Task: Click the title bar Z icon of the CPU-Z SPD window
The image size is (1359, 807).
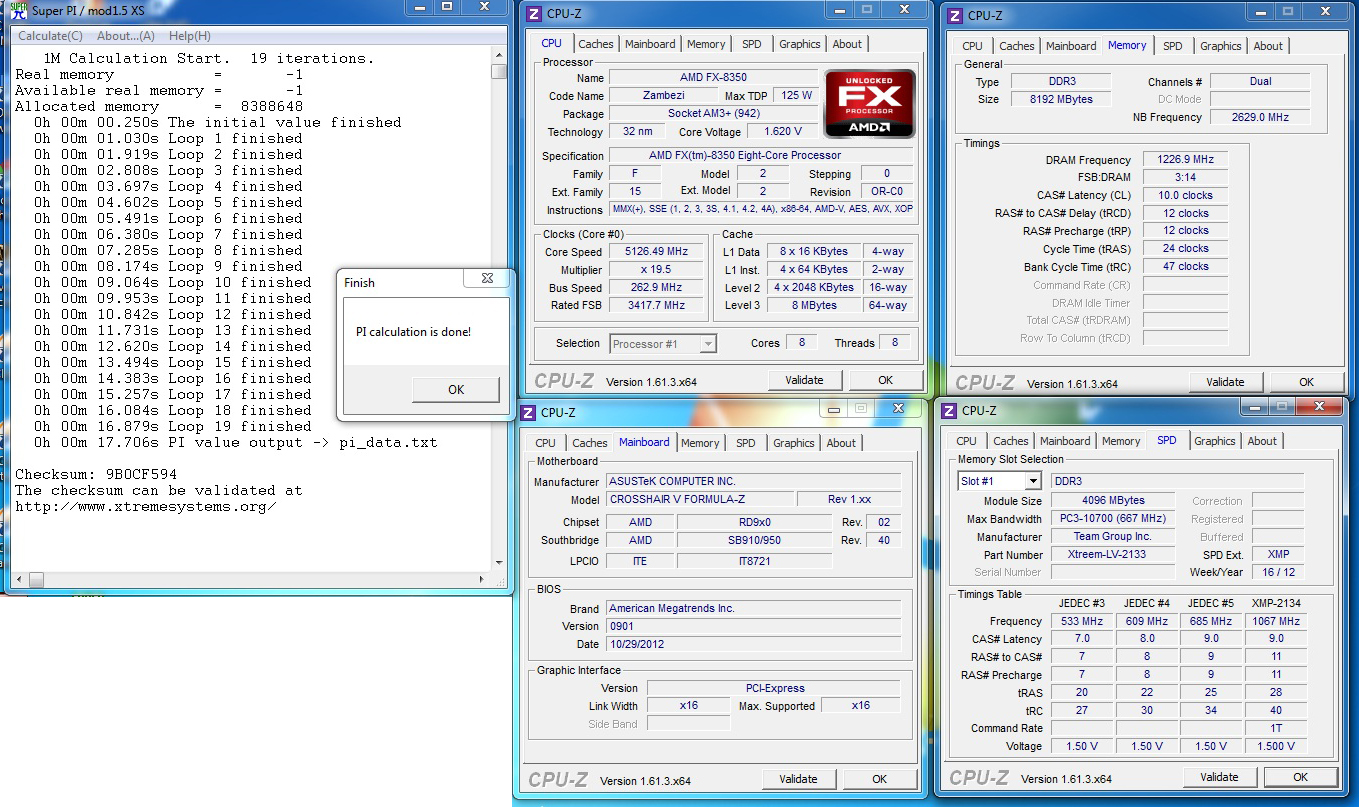Action: [949, 411]
